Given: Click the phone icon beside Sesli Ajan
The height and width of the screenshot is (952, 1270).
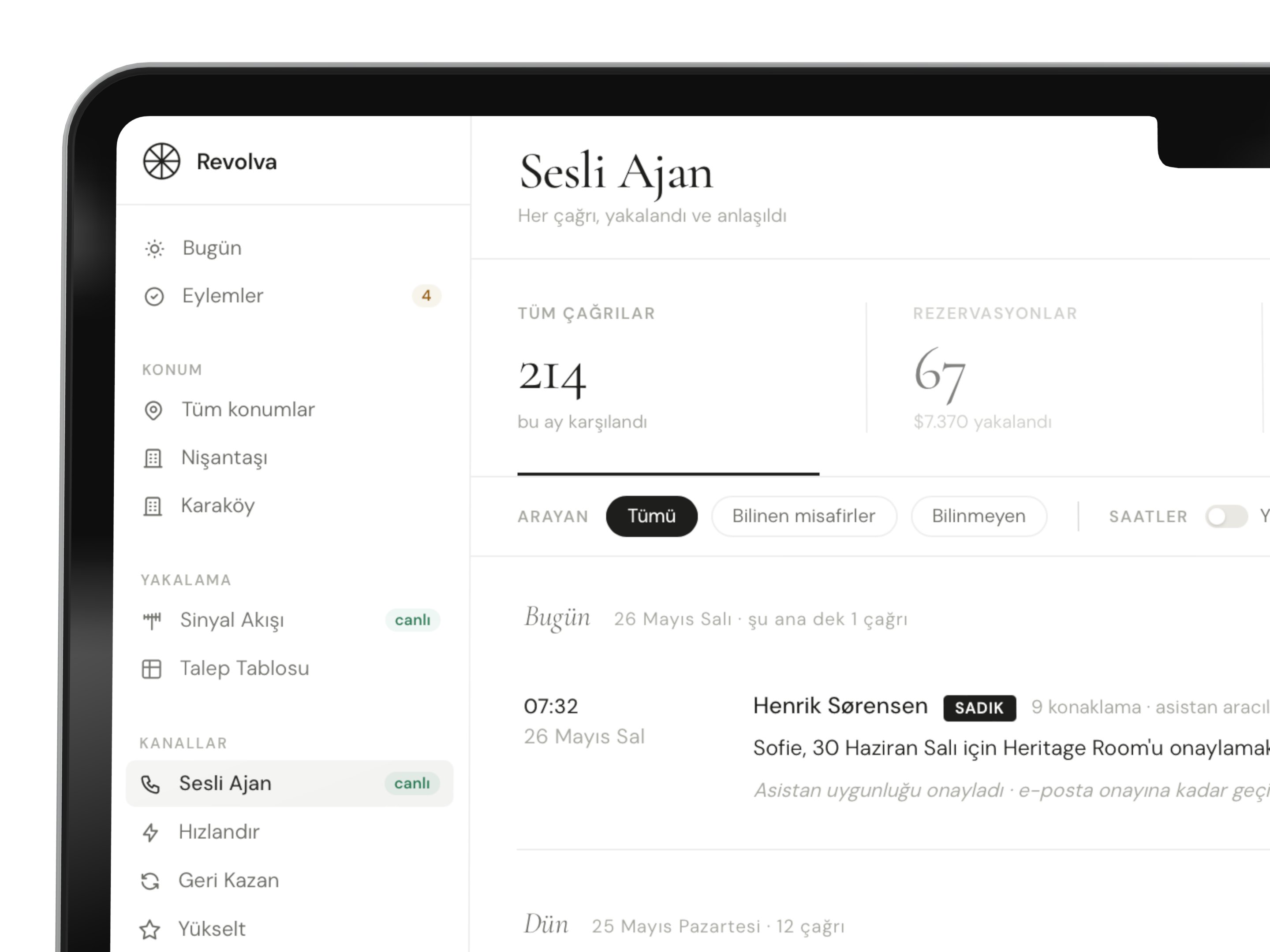Looking at the screenshot, I should [150, 784].
